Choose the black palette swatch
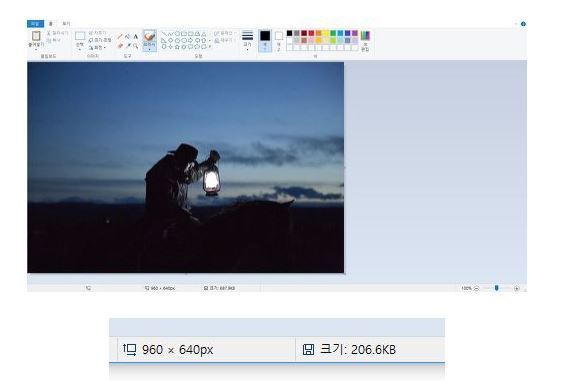This screenshot has height=381, width=561. coord(289,33)
